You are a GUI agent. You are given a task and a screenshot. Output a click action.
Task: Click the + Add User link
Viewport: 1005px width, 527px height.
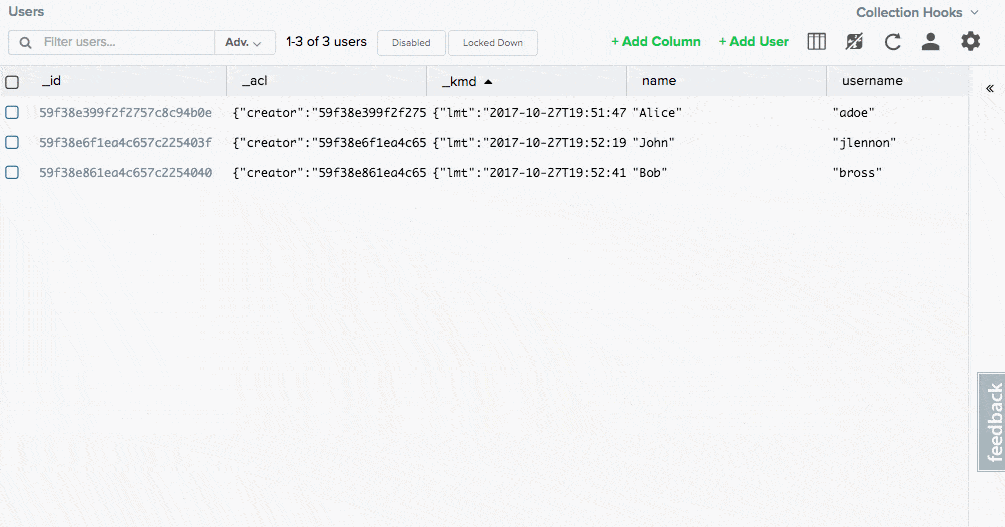(754, 42)
